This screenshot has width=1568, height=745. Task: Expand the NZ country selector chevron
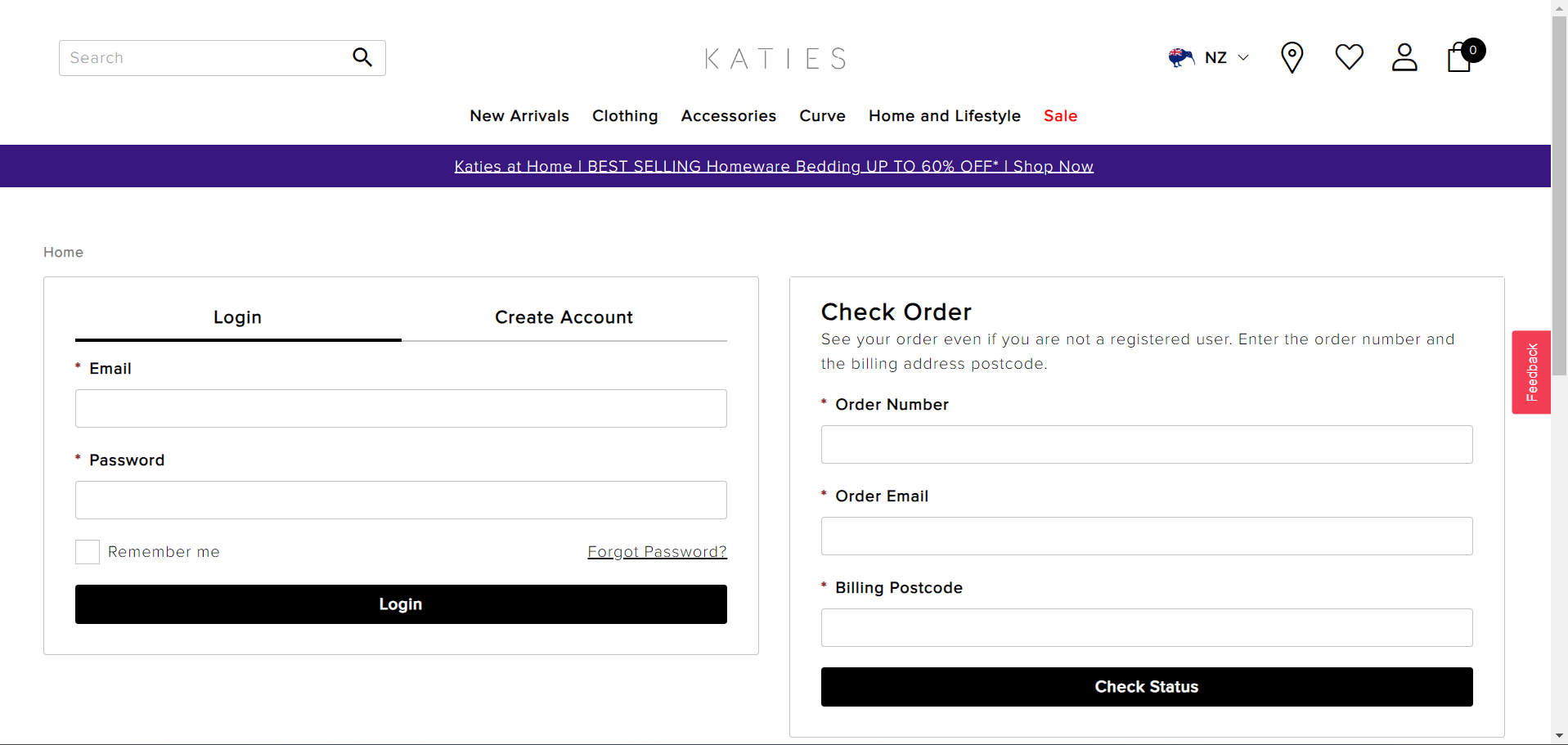point(1243,57)
